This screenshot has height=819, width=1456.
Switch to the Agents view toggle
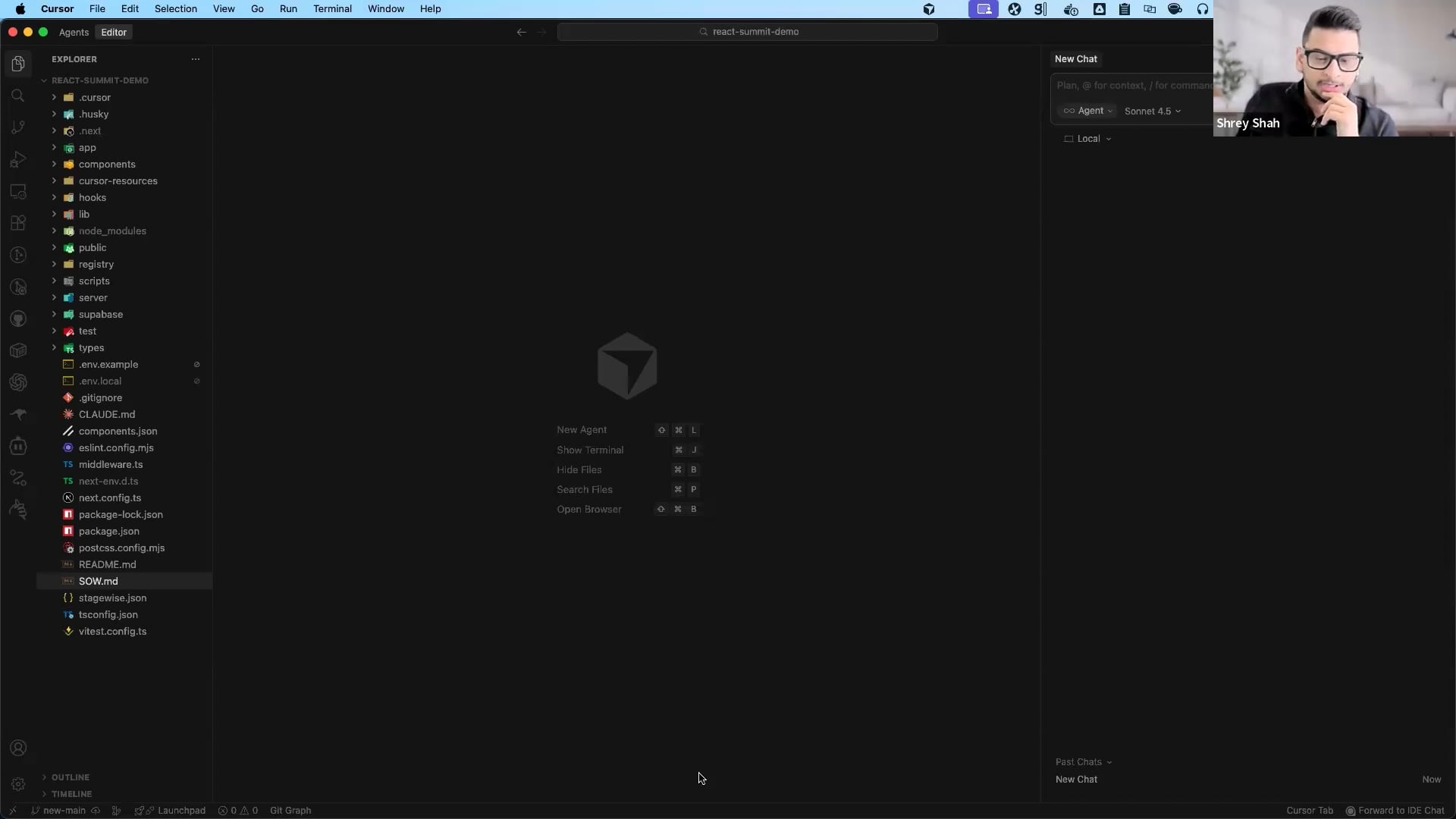click(74, 33)
